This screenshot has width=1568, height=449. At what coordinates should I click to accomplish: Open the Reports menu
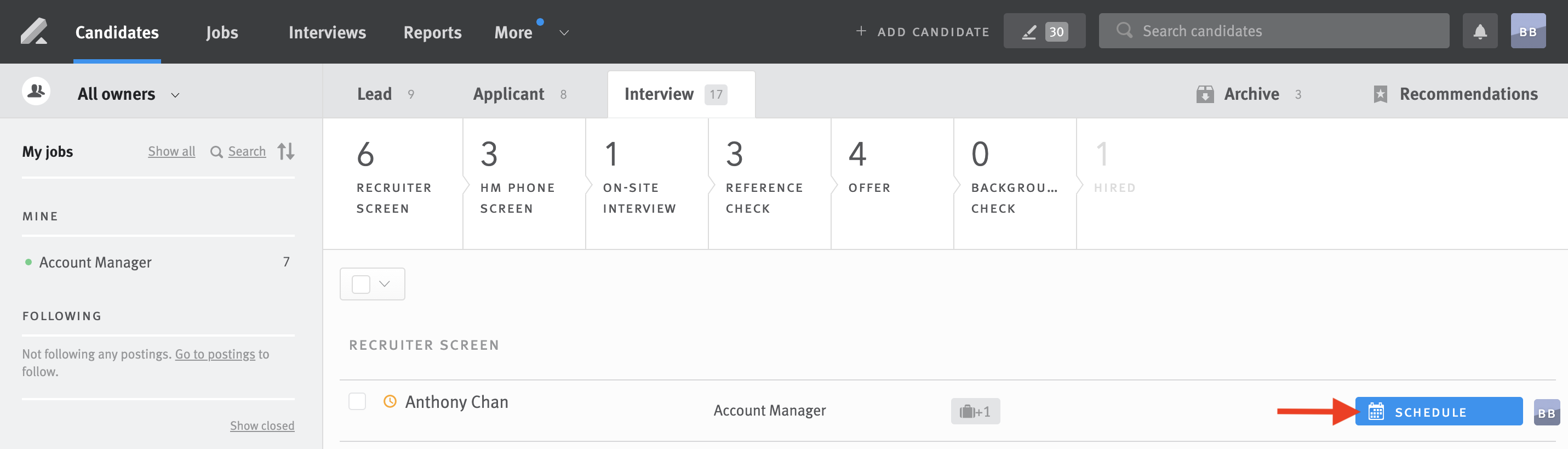pyautogui.click(x=432, y=32)
